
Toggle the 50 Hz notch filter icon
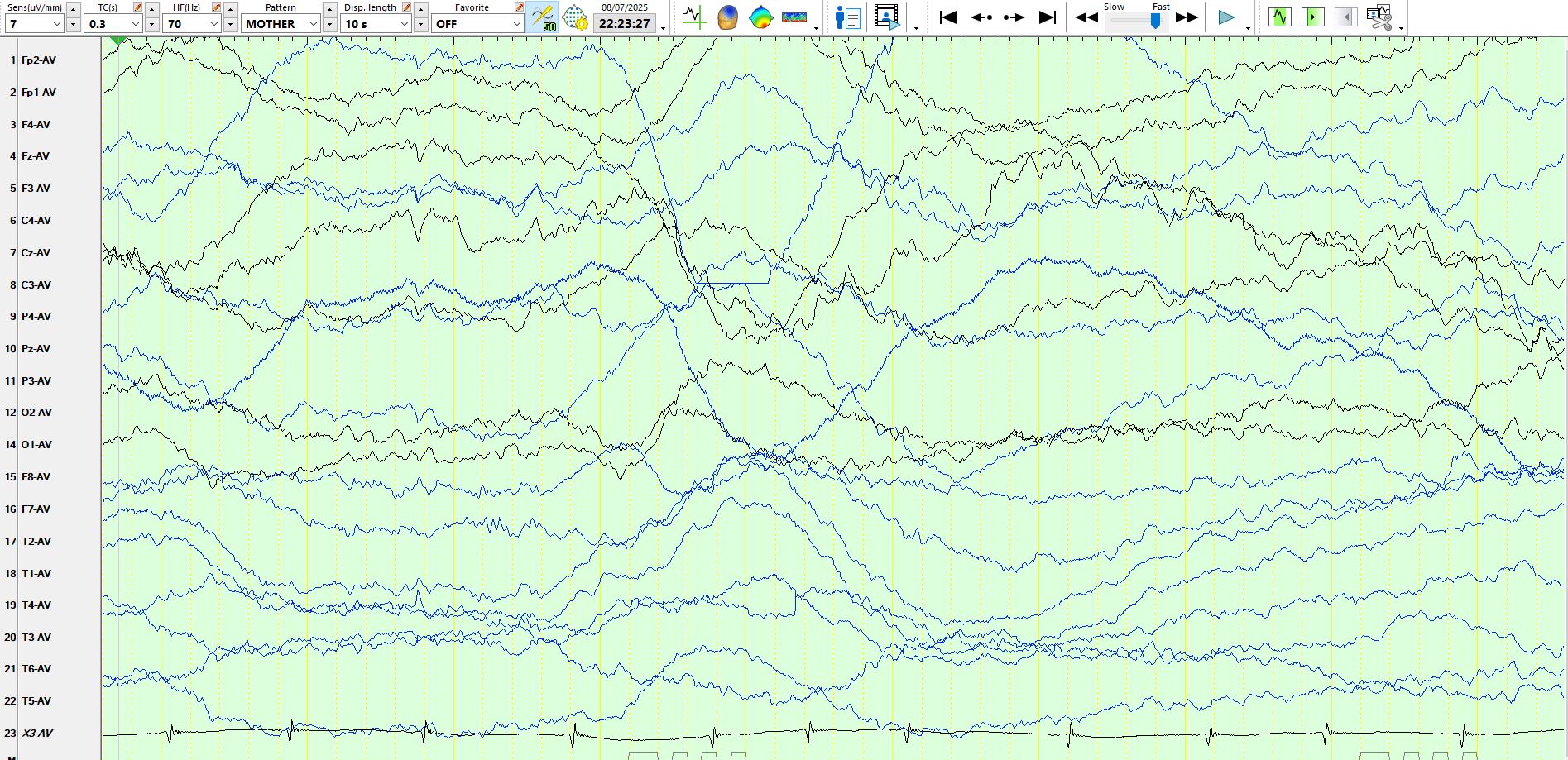coord(543,17)
